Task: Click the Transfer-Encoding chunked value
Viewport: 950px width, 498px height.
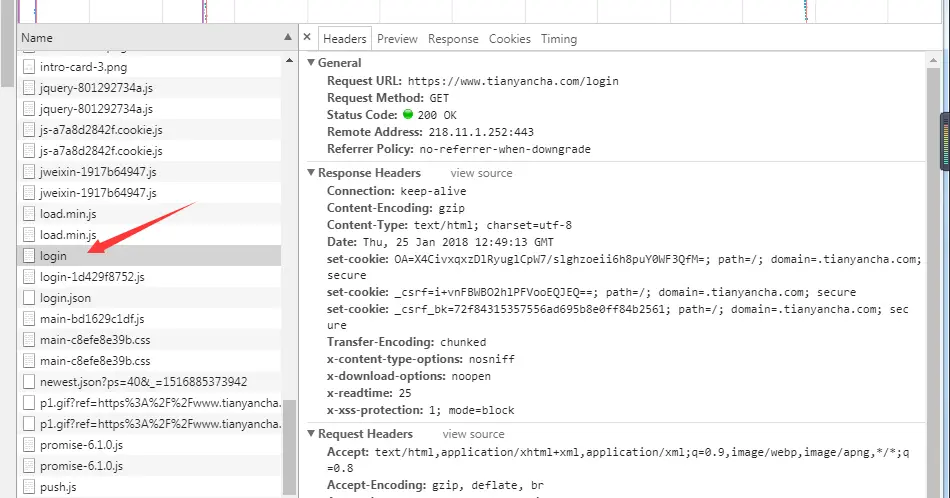Action: click(x=463, y=342)
